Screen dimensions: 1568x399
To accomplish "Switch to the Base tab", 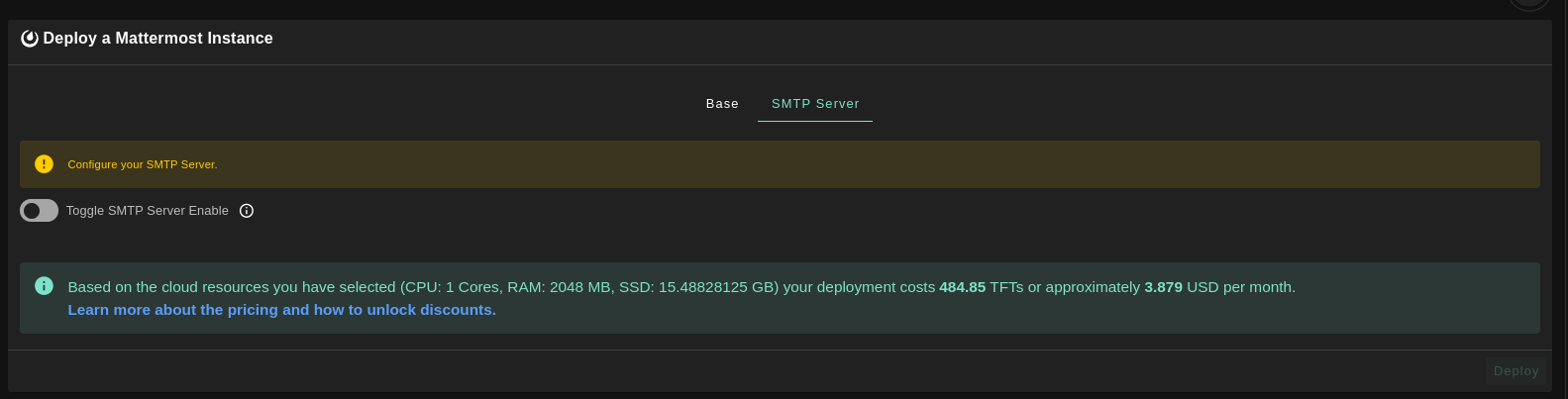I will (722, 104).
